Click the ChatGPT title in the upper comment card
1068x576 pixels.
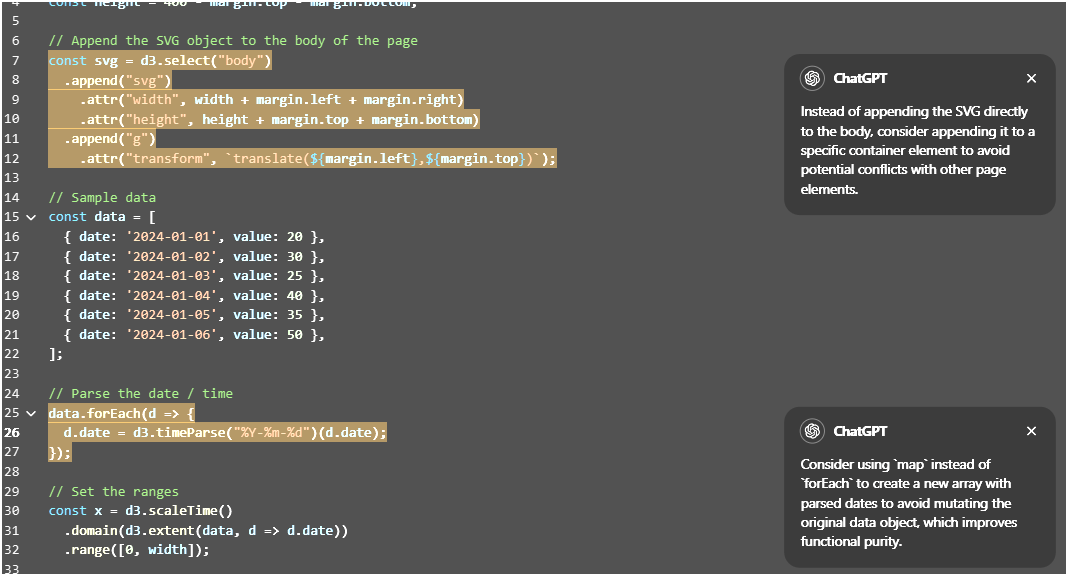point(860,78)
